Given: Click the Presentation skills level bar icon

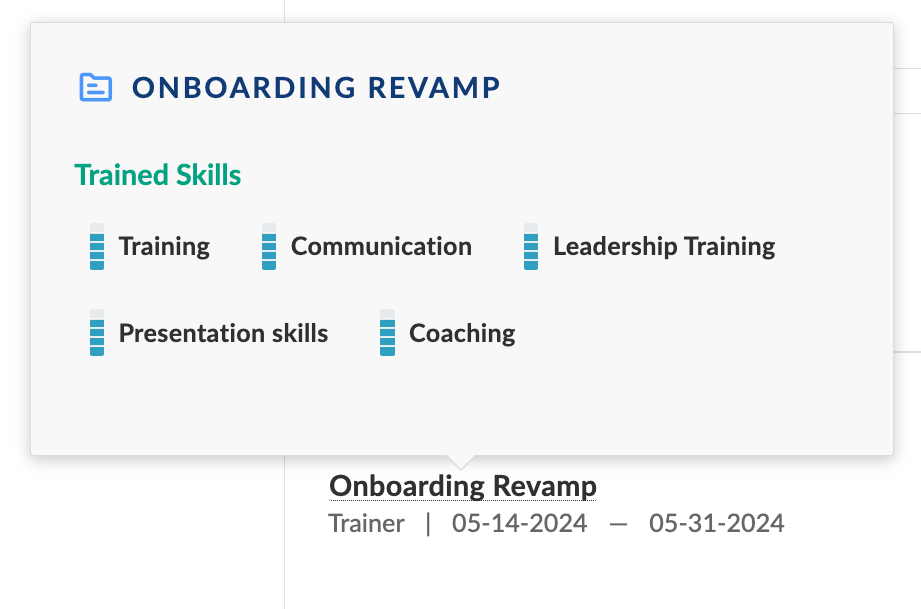Looking at the screenshot, I should pos(97,333).
